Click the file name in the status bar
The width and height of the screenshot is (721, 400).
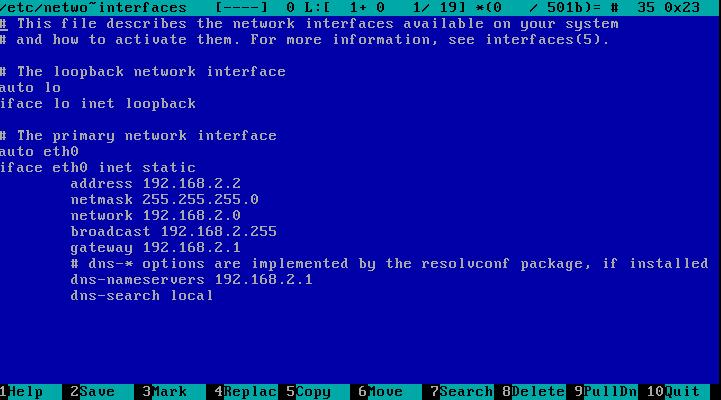[x=93, y=7]
